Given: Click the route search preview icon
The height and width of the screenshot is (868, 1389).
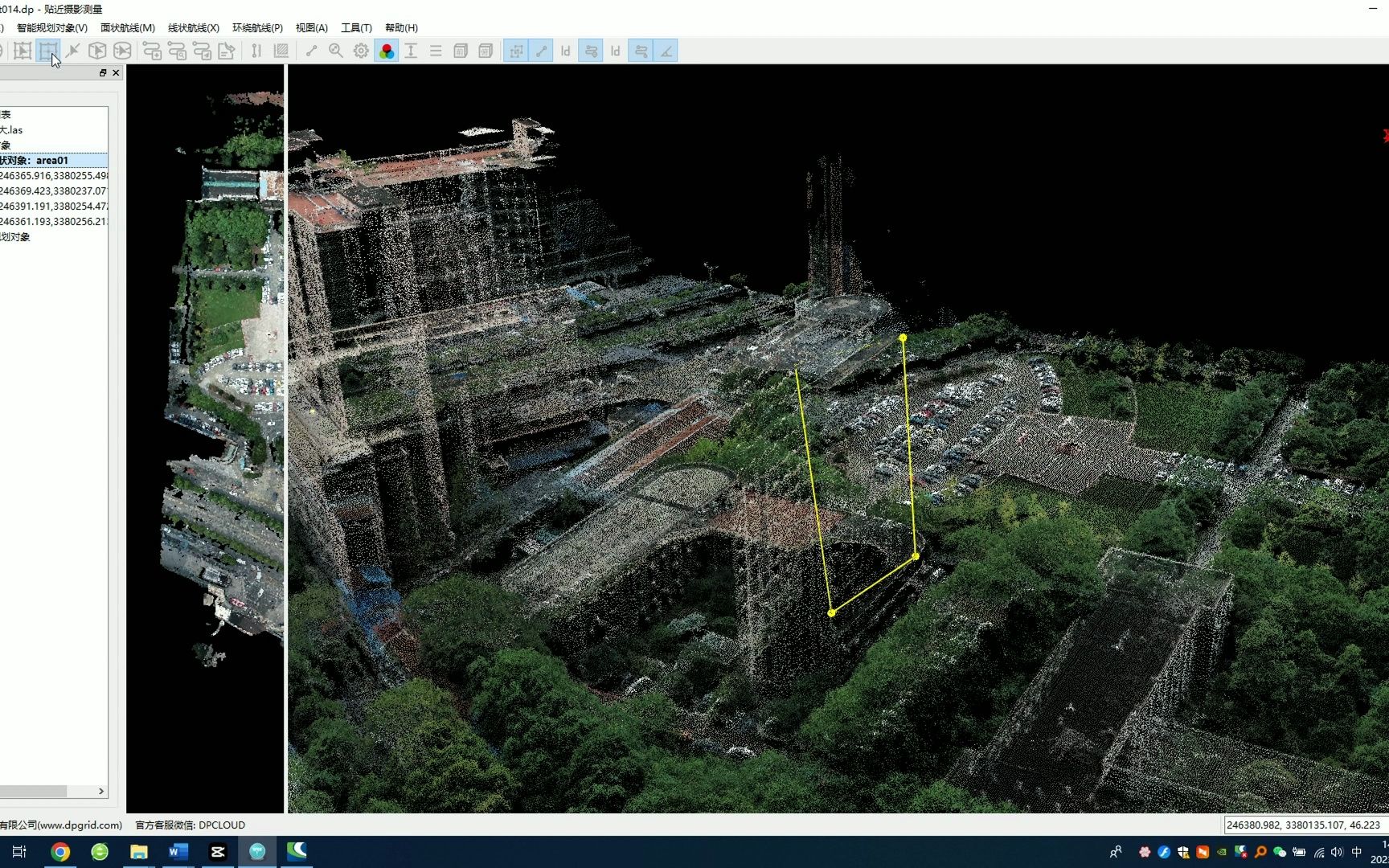Looking at the screenshot, I should [177, 51].
